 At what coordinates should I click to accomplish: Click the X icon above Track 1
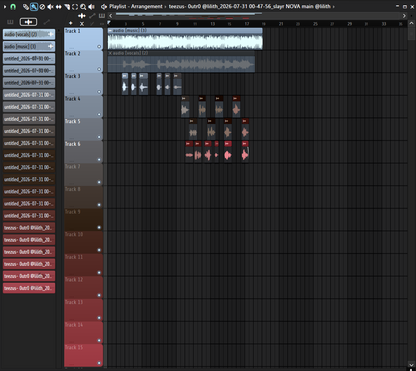pyautogui.click(x=82, y=24)
